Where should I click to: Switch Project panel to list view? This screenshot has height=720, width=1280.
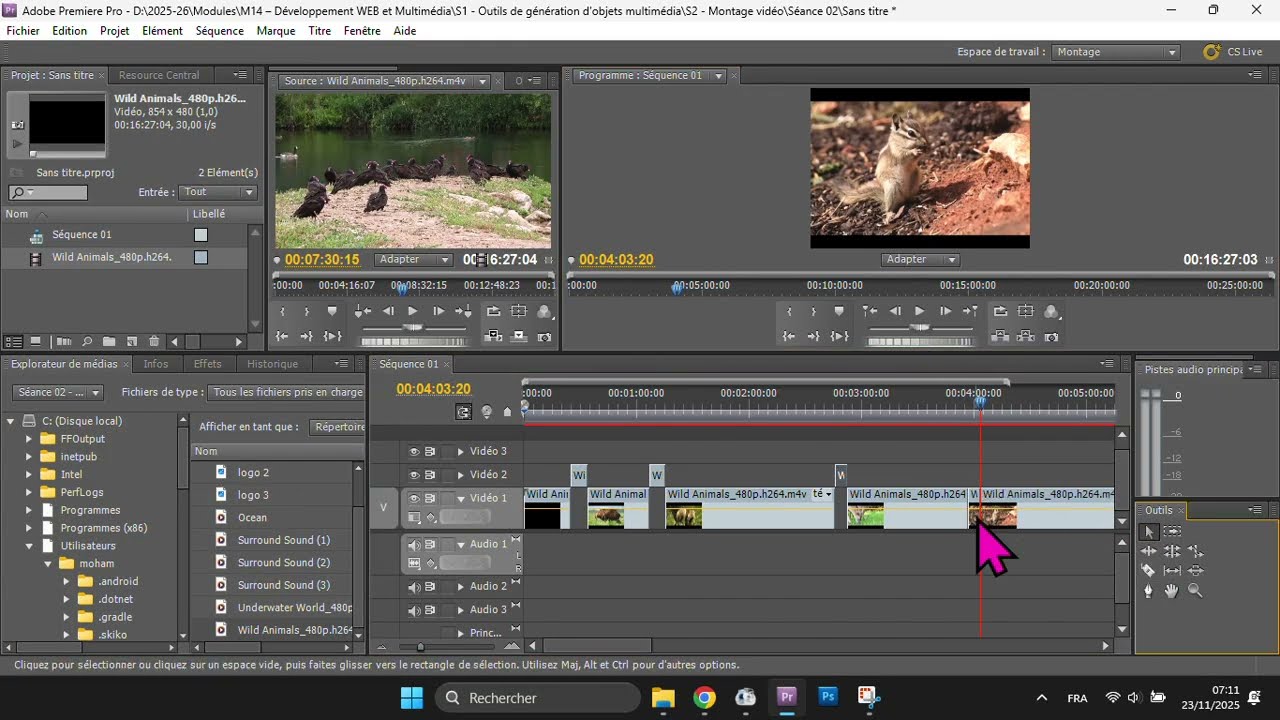(14, 342)
